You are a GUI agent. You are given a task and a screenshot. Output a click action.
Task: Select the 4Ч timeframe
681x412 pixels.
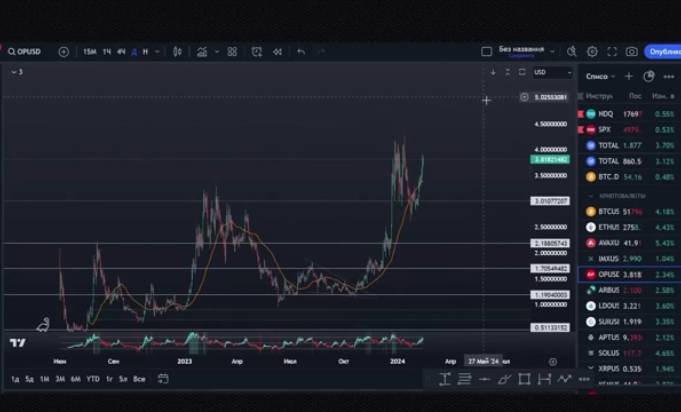coord(121,52)
